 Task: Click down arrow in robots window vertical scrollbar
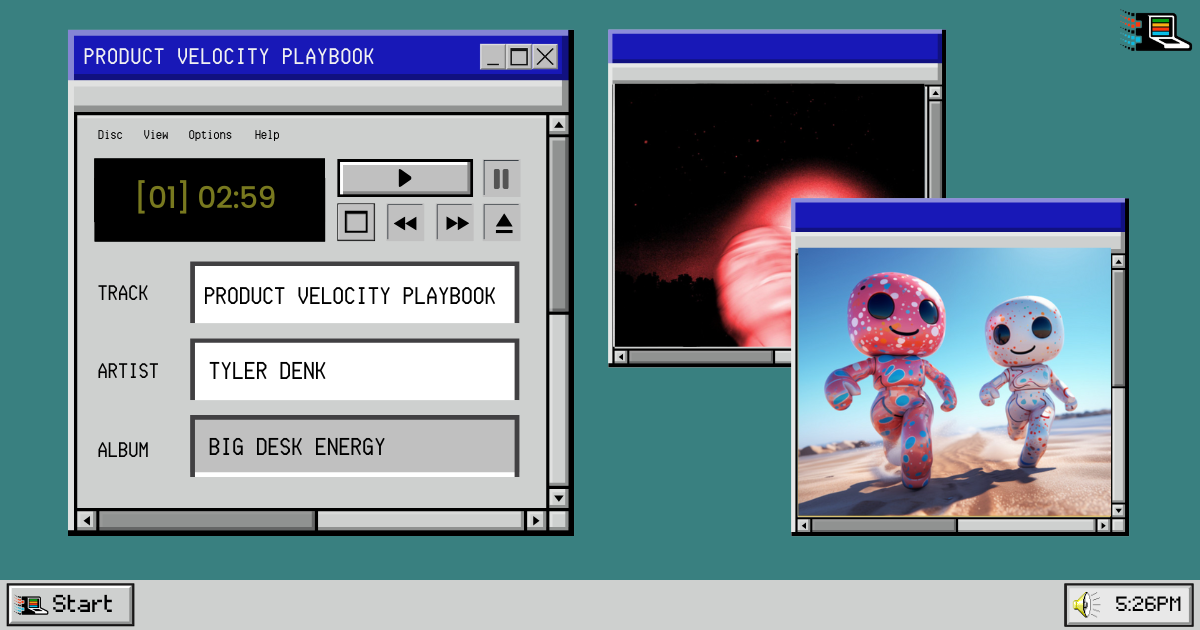[x=1118, y=510]
